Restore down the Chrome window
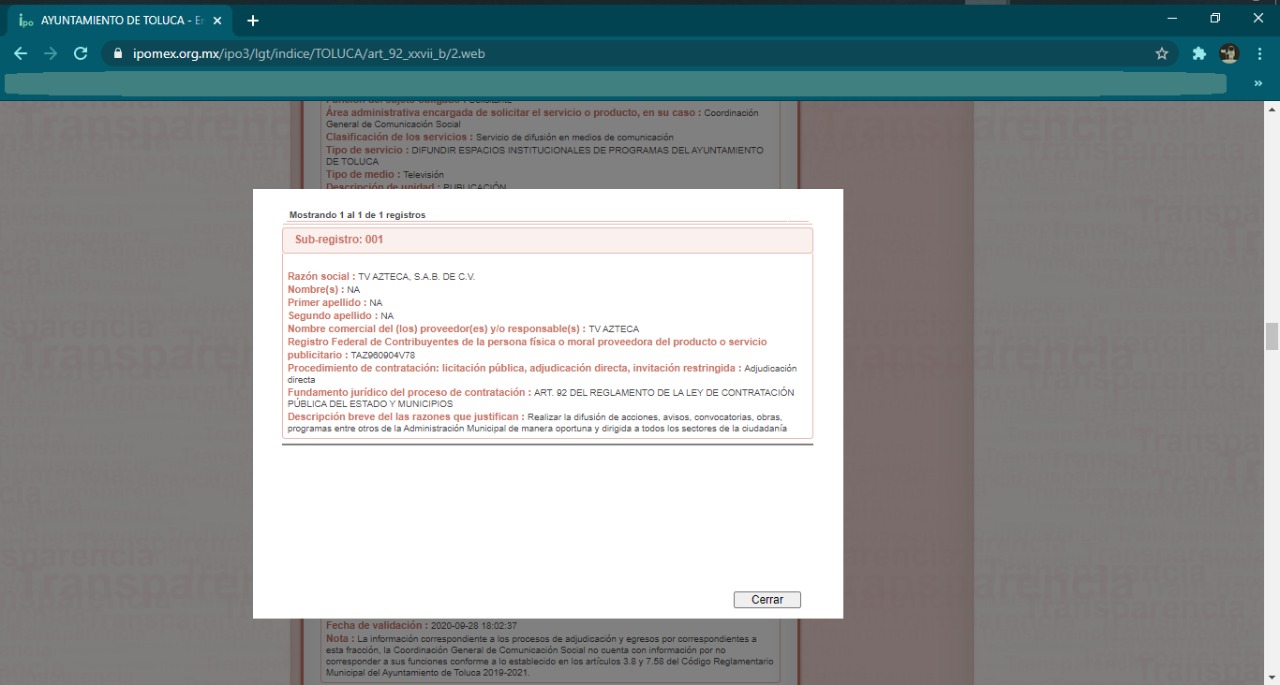Screen dimensions: 1280x685 point(1215,18)
